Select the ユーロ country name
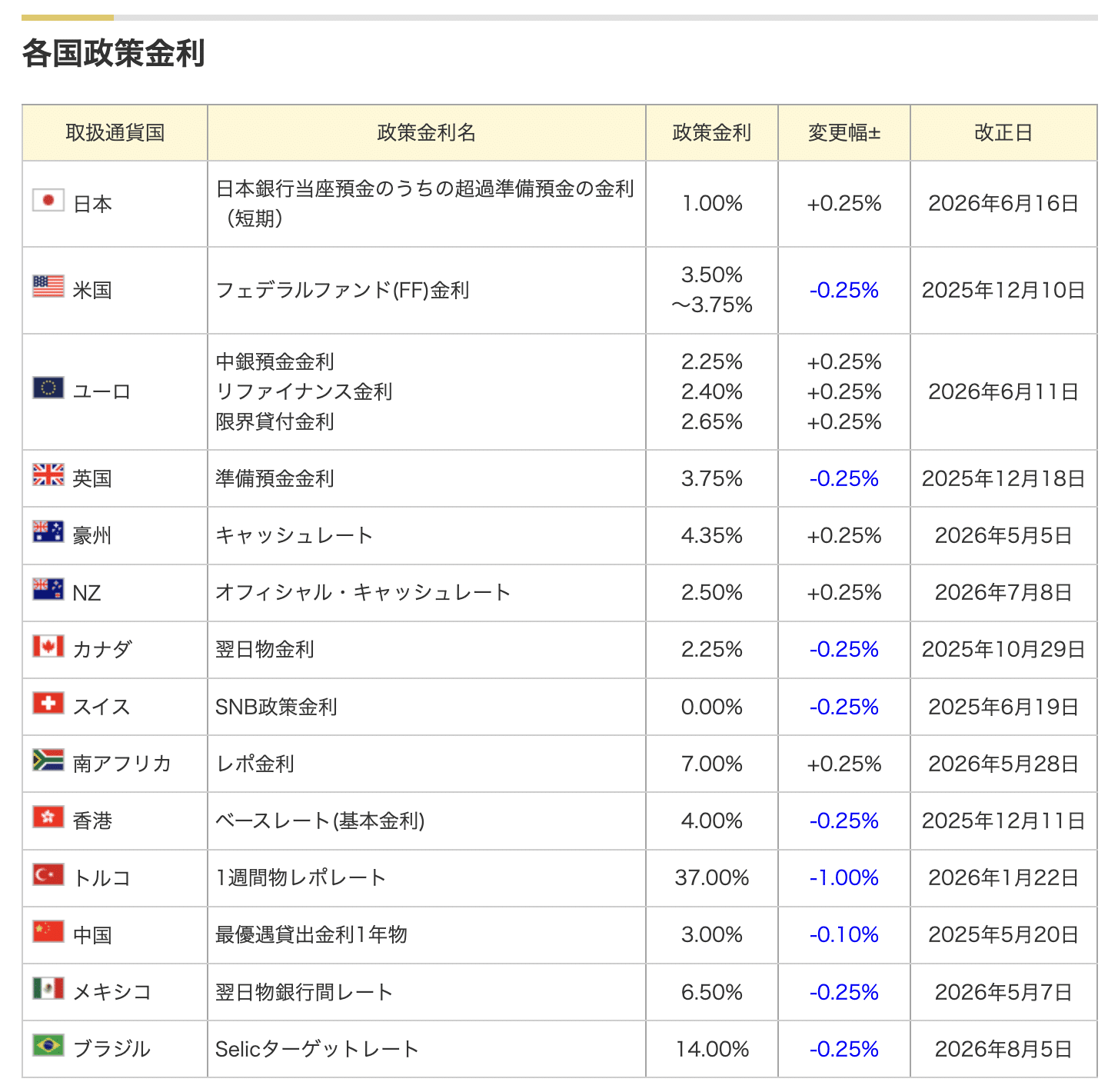 [x=101, y=391]
